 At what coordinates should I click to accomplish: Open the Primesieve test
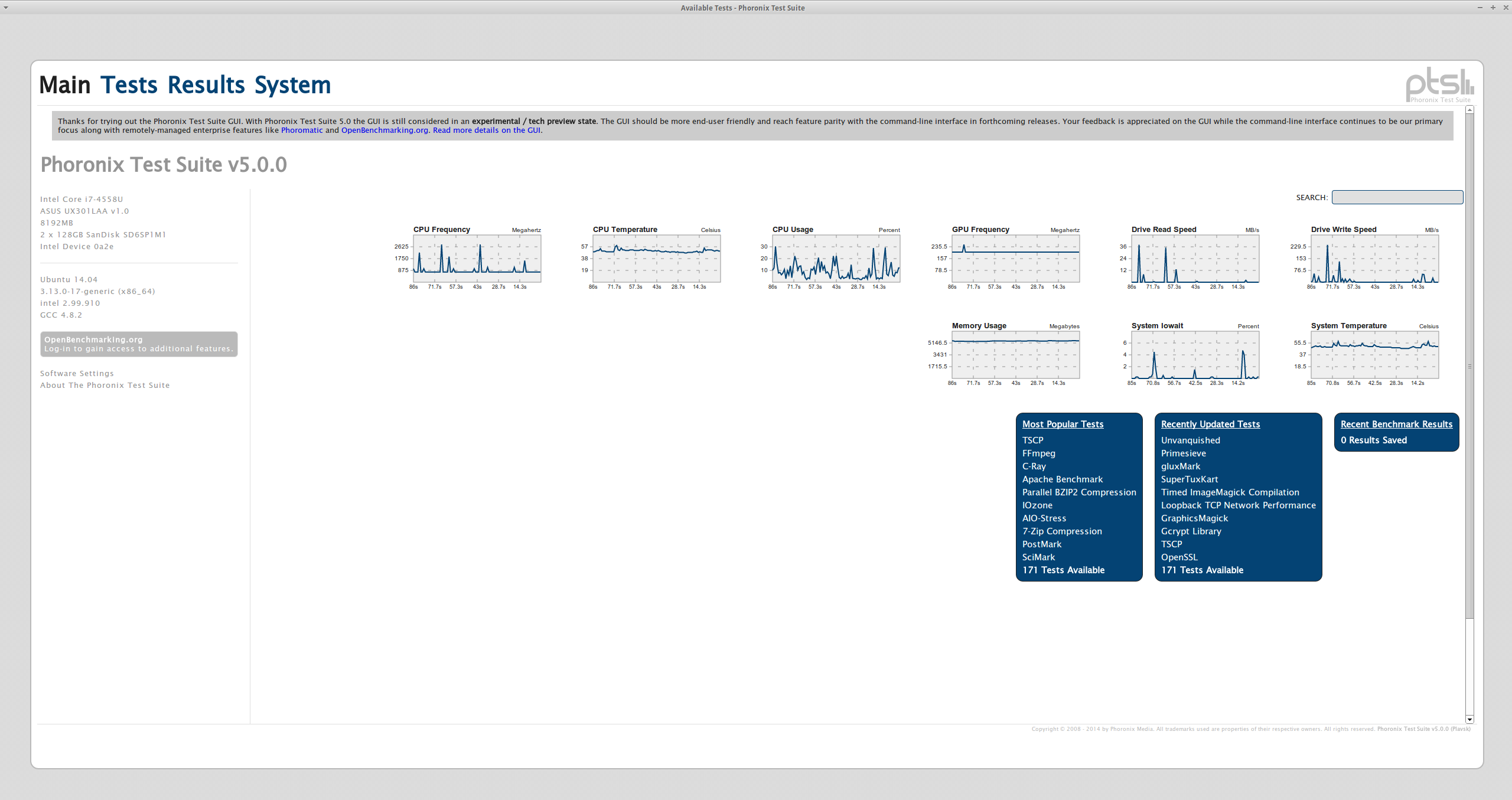(x=1183, y=453)
